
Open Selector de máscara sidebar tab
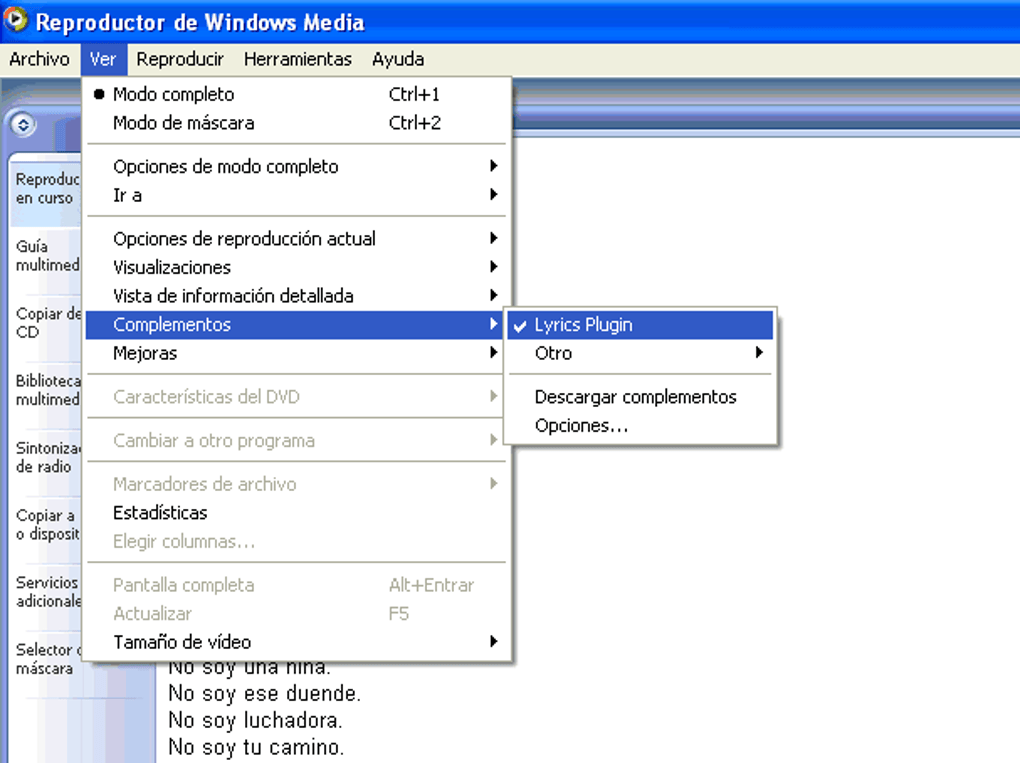coord(46,659)
